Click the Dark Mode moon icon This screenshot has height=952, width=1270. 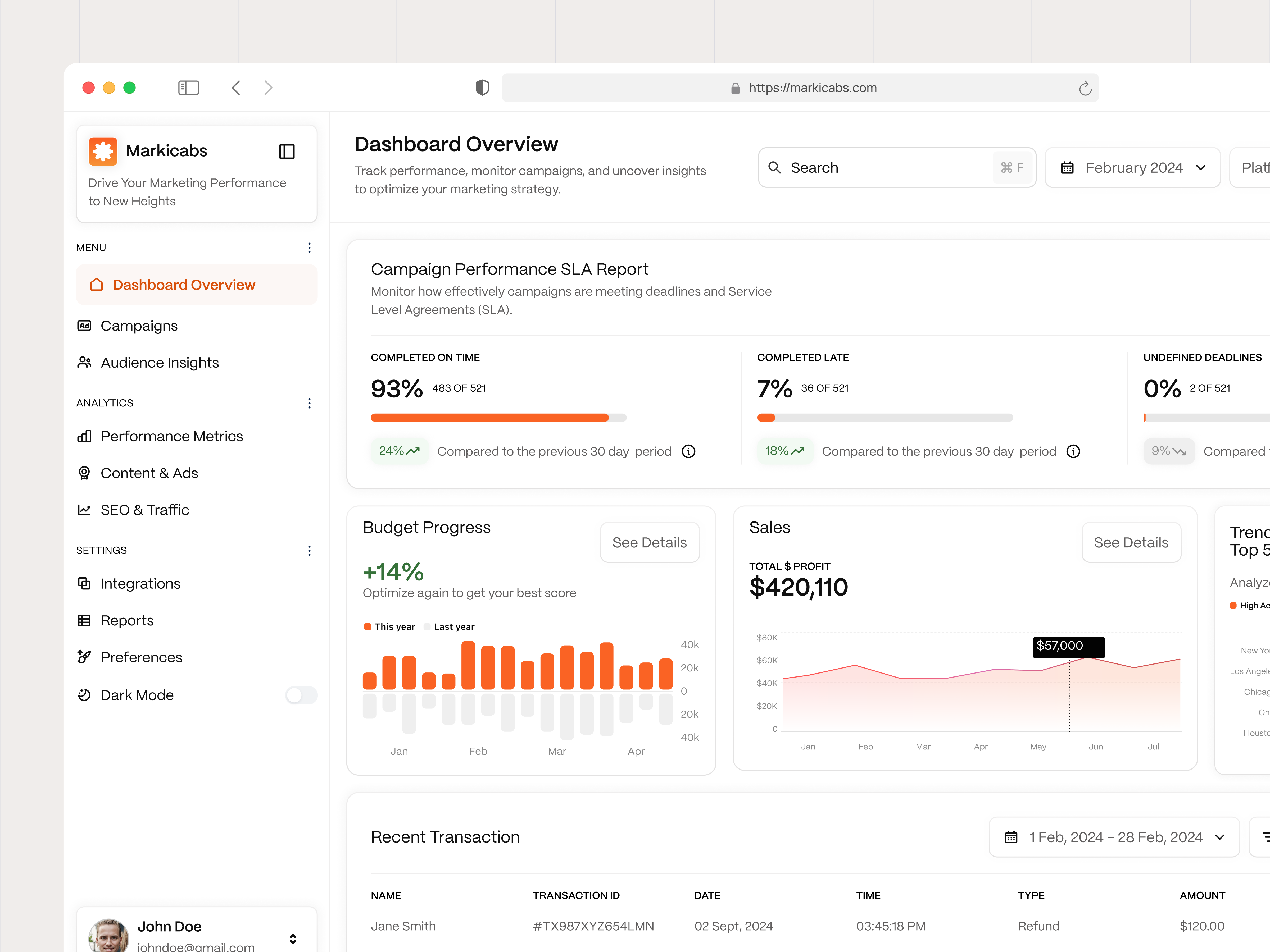84,695
